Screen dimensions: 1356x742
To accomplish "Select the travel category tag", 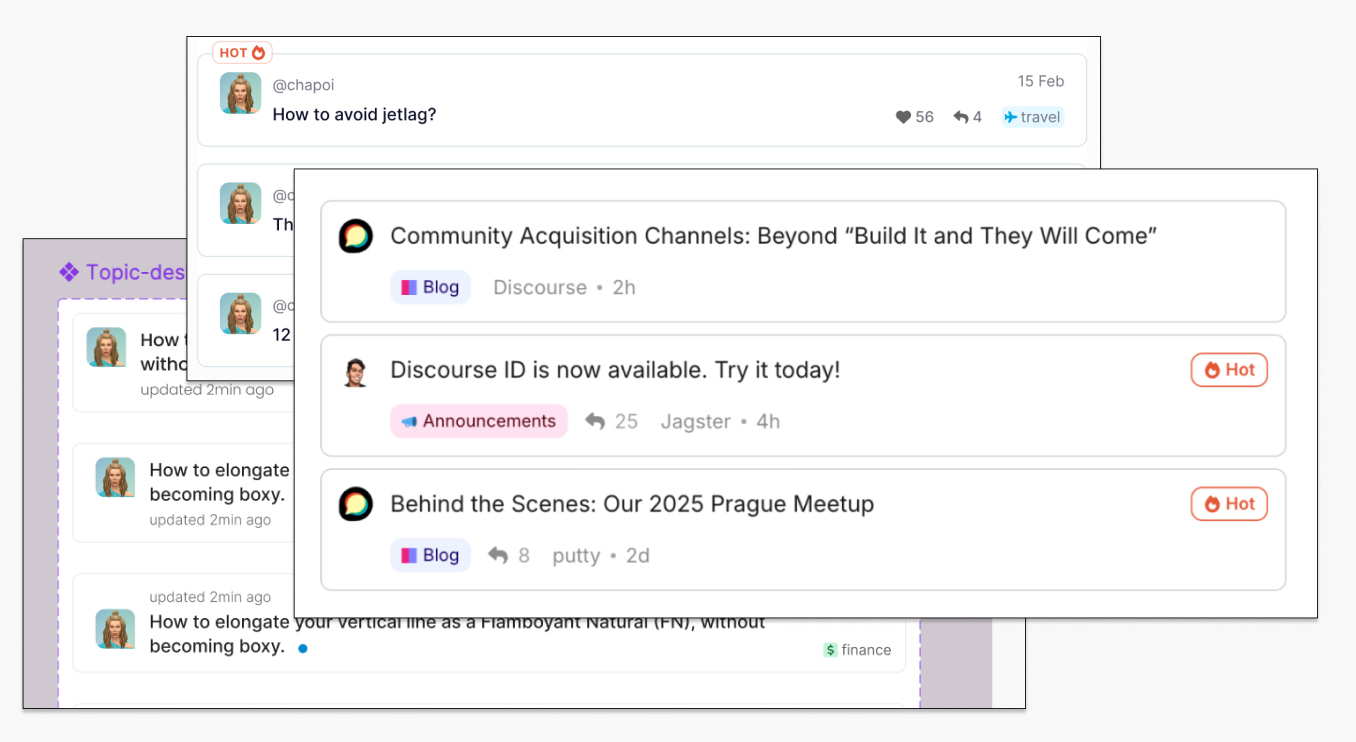I will pos(1032,117).
